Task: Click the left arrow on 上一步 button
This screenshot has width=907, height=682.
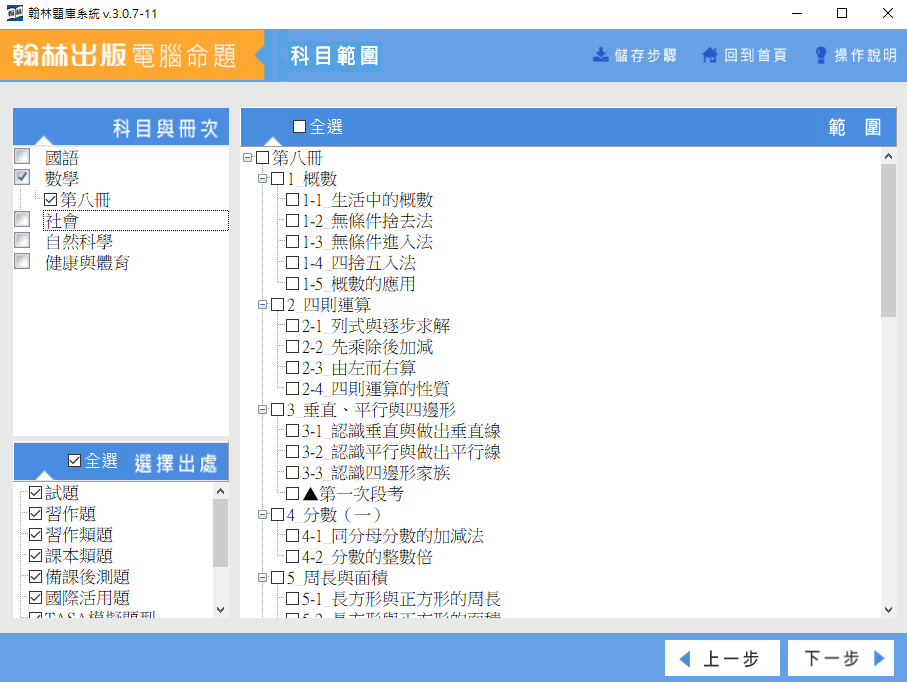Action: [685, 659]
